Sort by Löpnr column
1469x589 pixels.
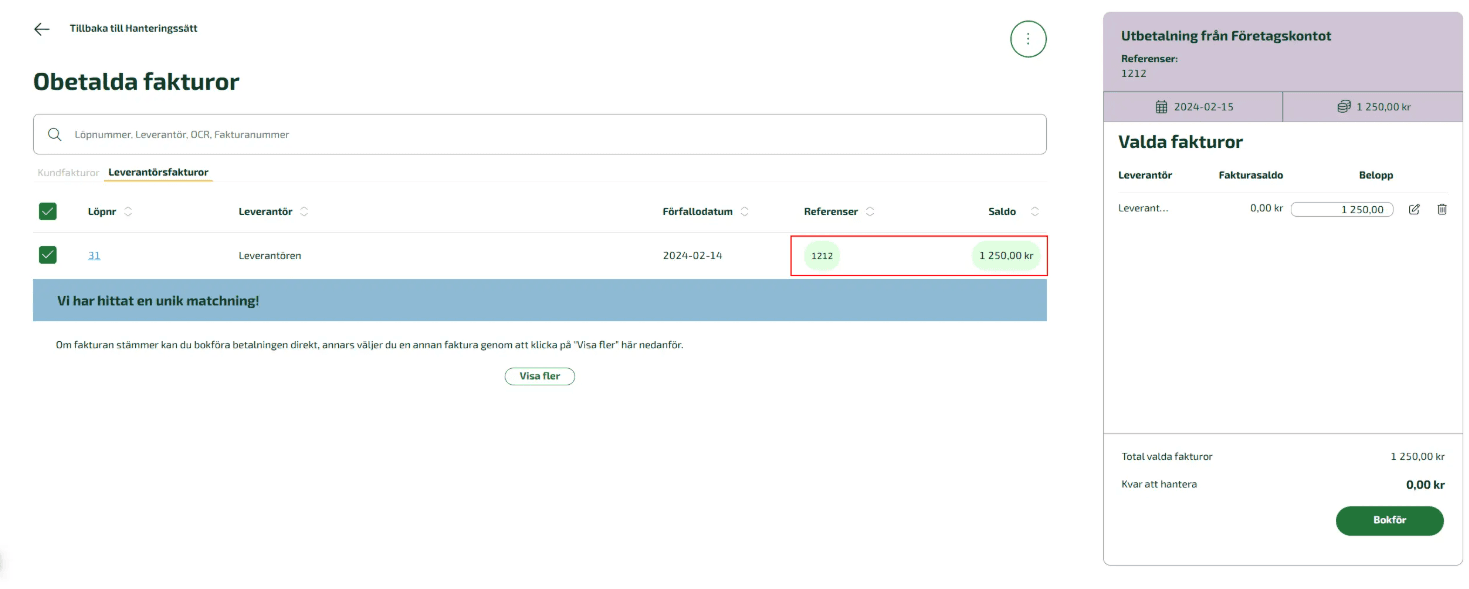point(128,212)
